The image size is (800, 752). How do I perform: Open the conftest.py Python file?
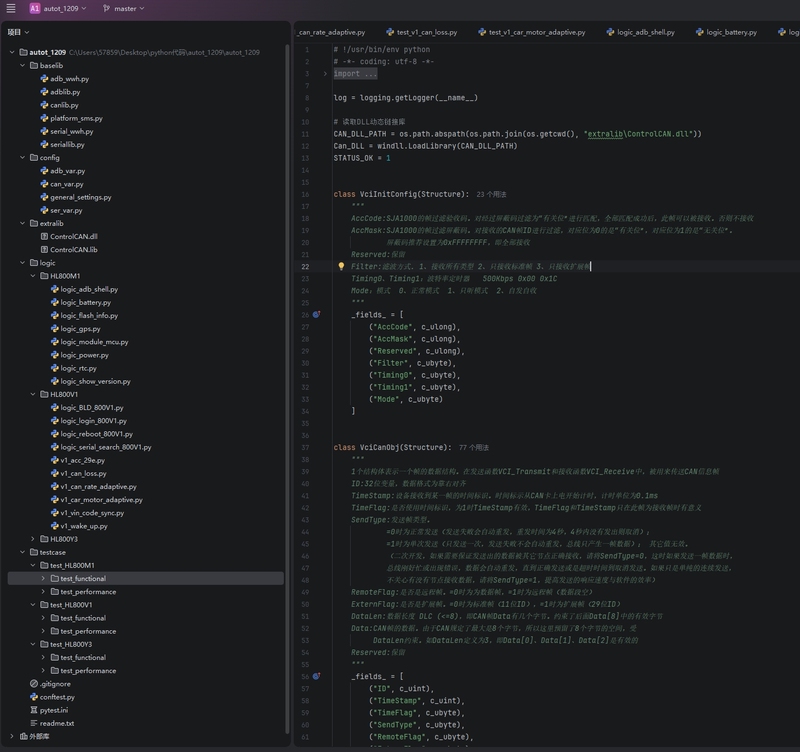click(x=57, y=697)
